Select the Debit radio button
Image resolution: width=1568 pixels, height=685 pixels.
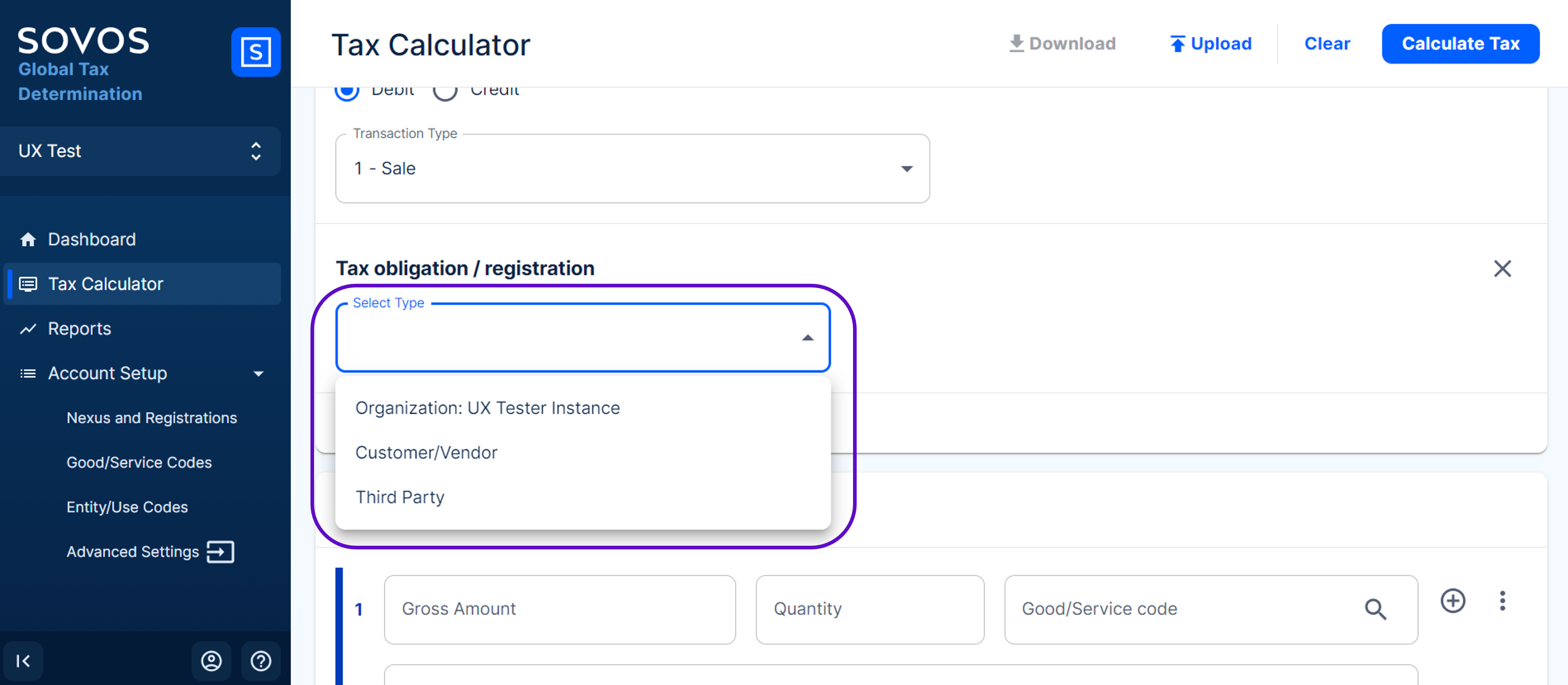(347, 91)
